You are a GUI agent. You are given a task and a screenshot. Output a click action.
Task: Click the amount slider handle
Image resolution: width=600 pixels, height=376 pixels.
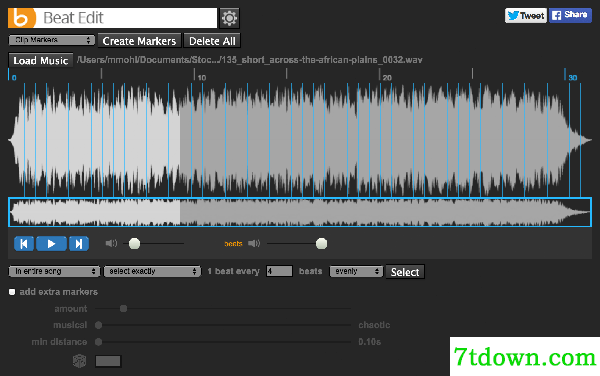point(123,308)
